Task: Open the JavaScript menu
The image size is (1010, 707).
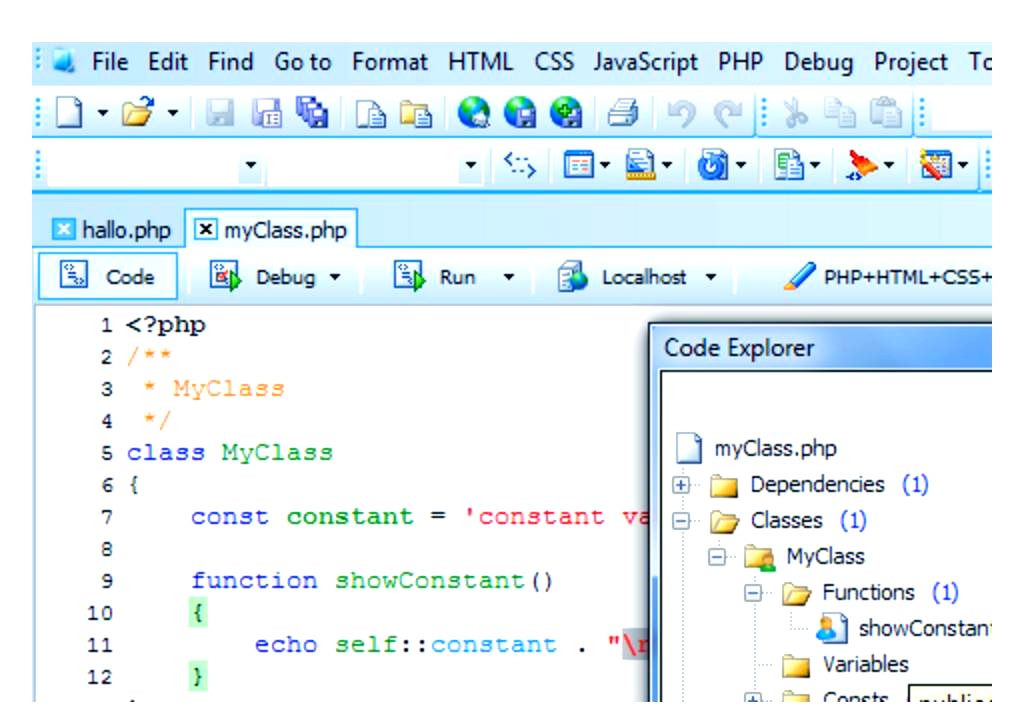Action: (x=645, y=62)
